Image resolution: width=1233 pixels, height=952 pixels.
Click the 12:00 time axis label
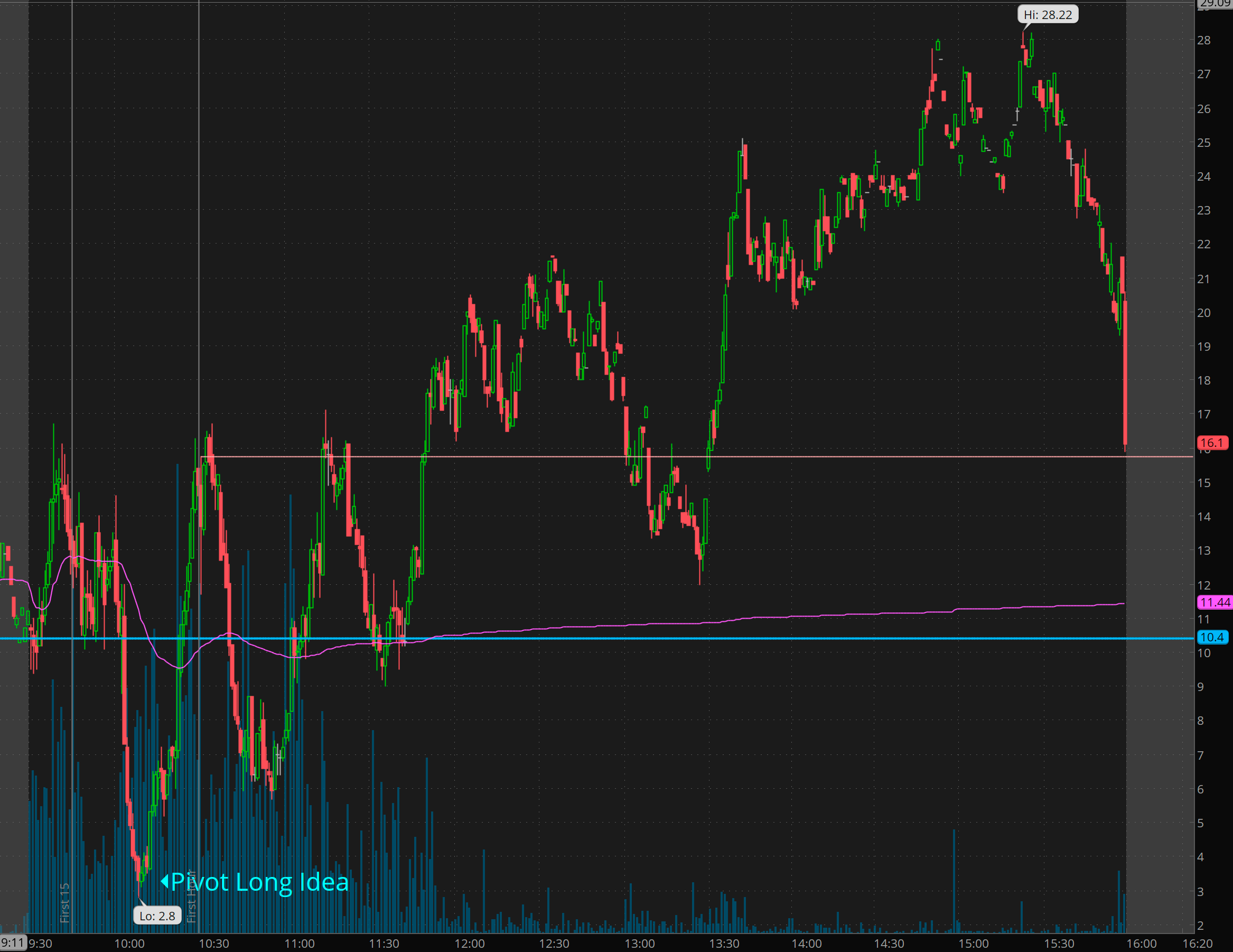point(469,944)
